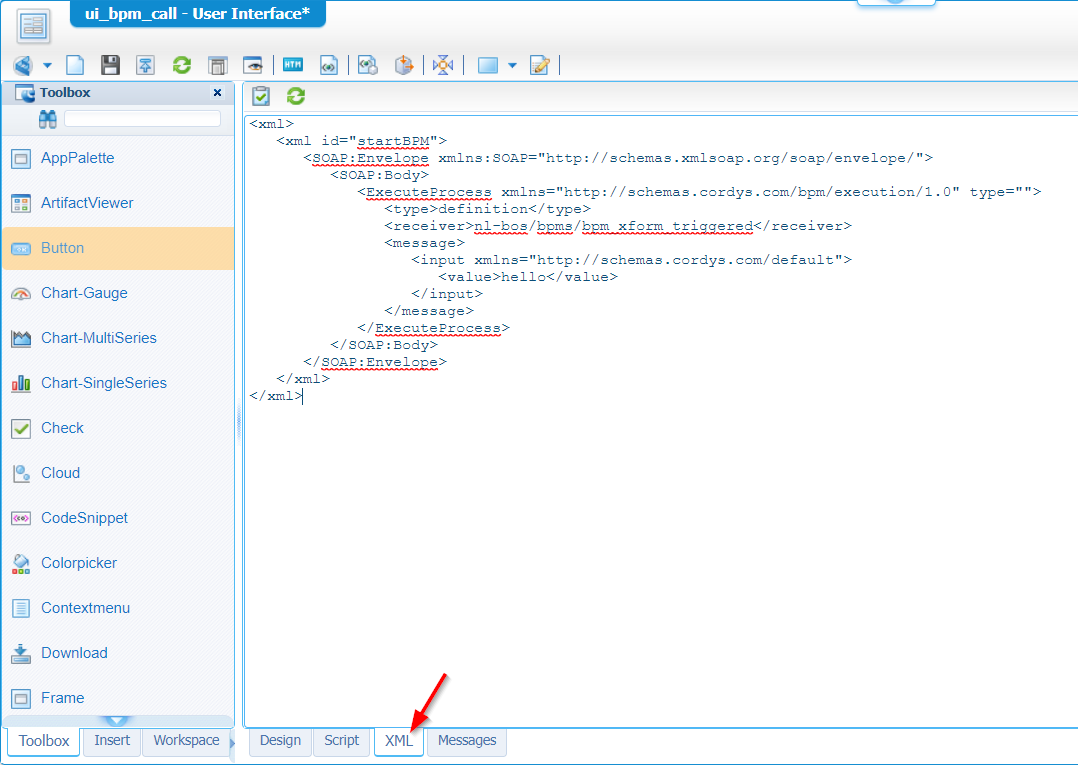Select Button in the Toolbox
1078x765 pixels.
[118, 248]
